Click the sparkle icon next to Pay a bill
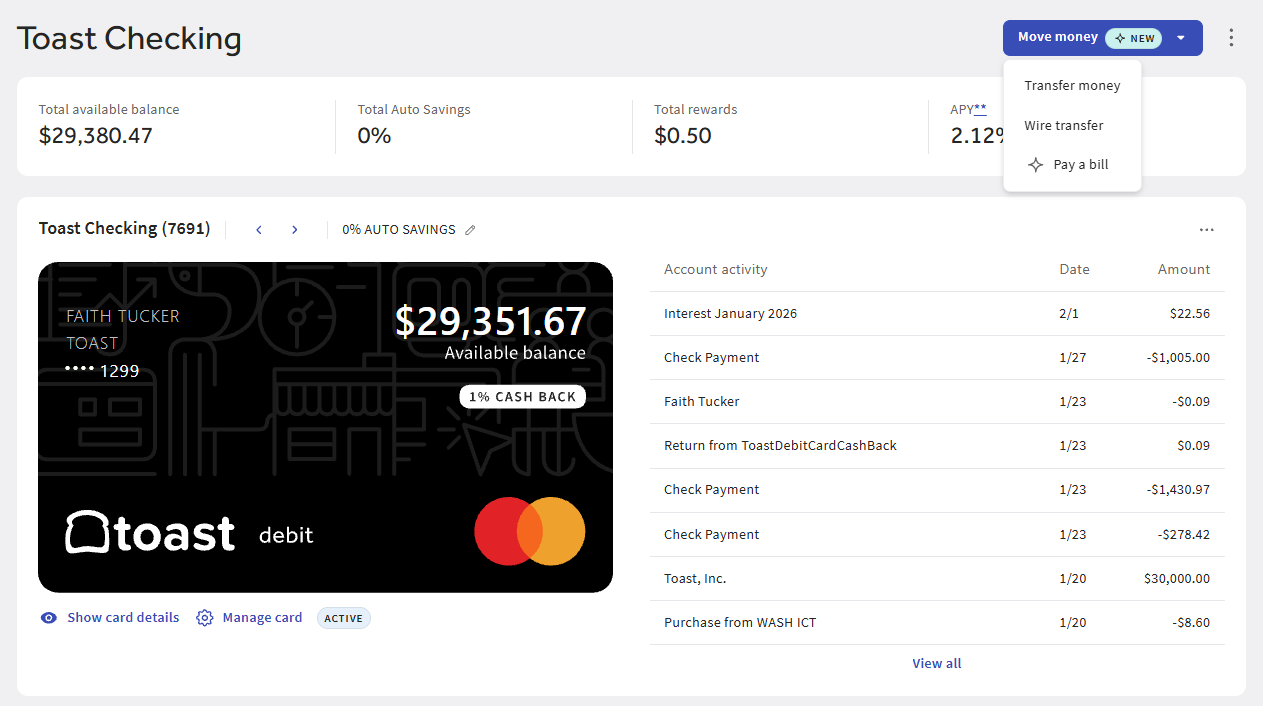This screenshot has height=706, width=1263. pyautogui.click(x=1036, y=165)
